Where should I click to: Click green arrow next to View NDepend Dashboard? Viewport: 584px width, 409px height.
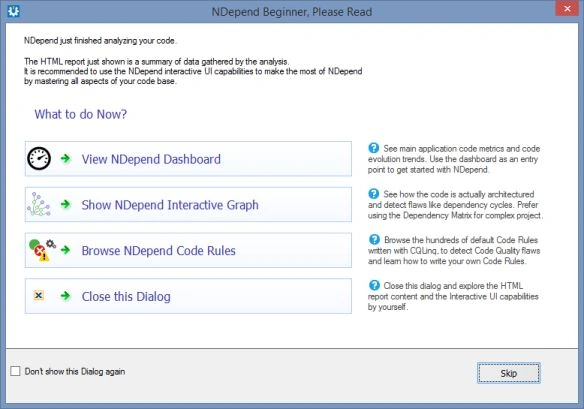66,158
